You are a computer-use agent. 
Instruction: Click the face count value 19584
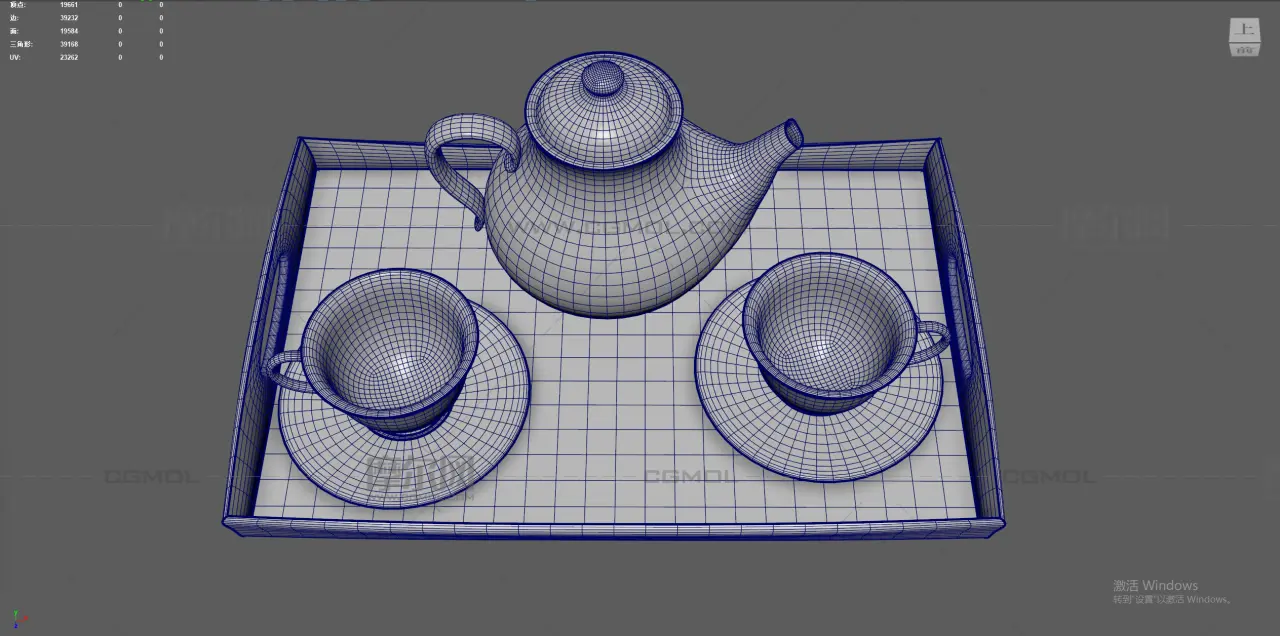[x=69, y=31]
